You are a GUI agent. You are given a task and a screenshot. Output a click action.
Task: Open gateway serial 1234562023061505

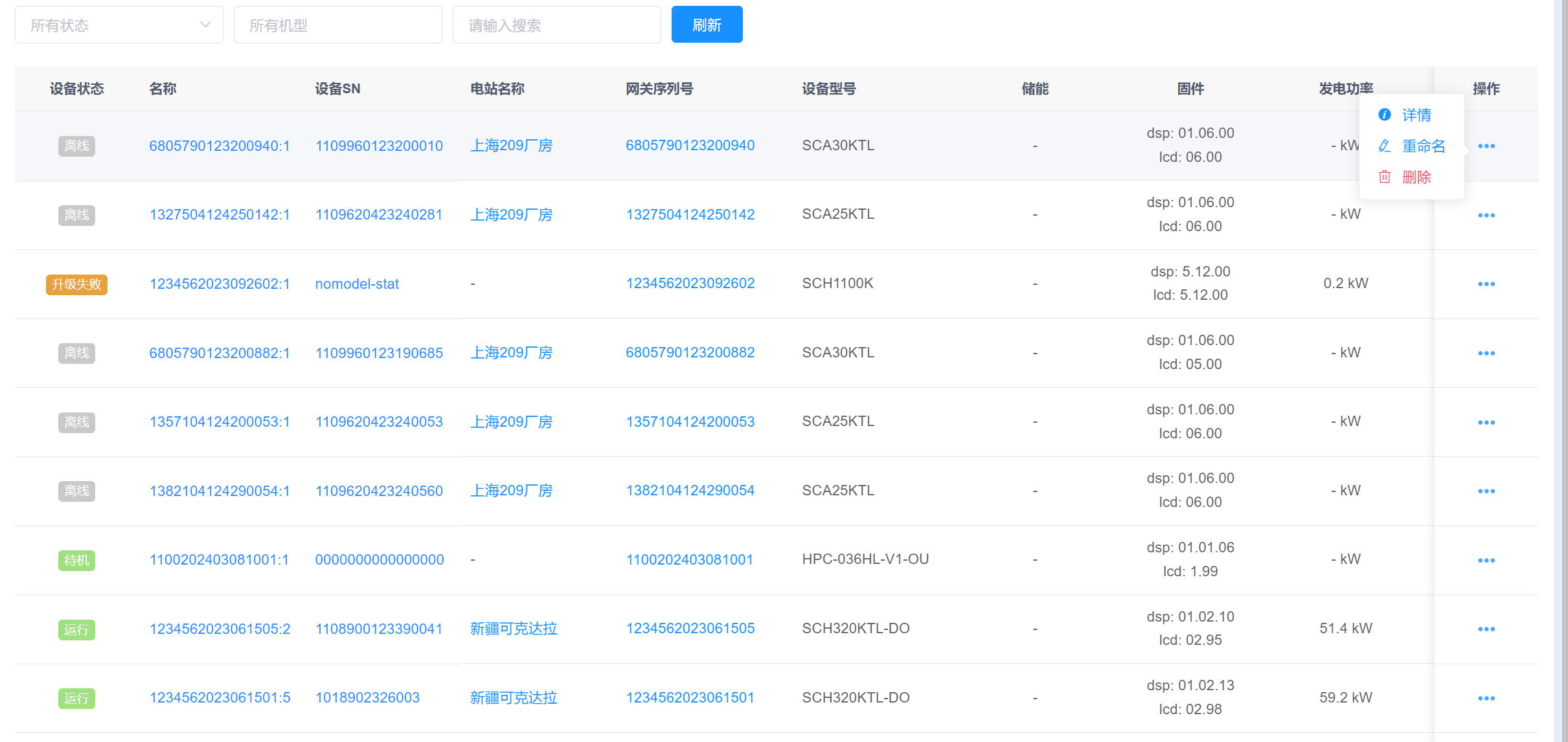click(690, 629)
